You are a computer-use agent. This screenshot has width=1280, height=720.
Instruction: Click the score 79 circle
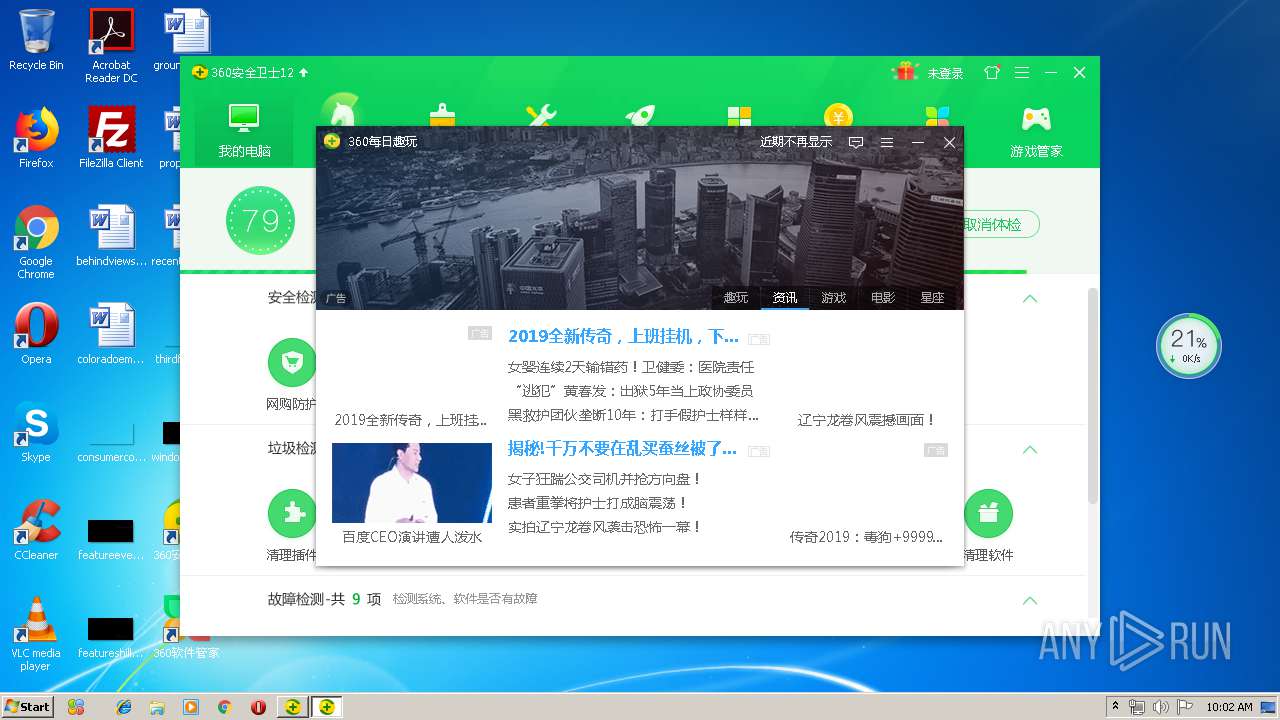[x=260, y=220]
